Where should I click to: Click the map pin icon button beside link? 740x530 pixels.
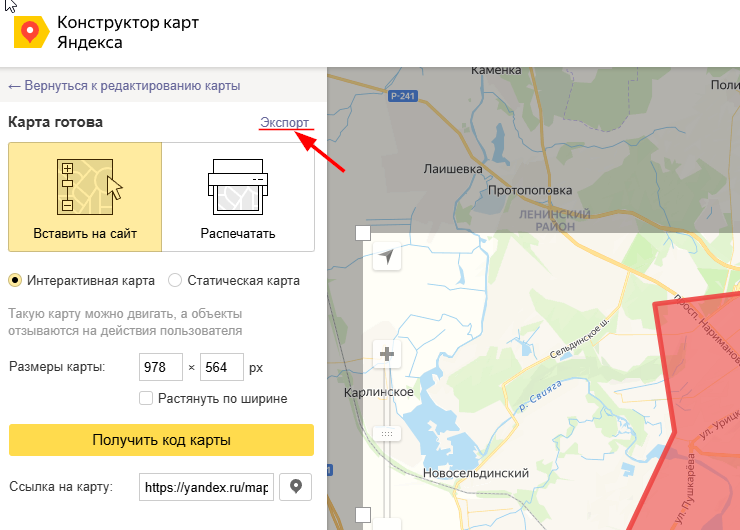pos(295,487)
